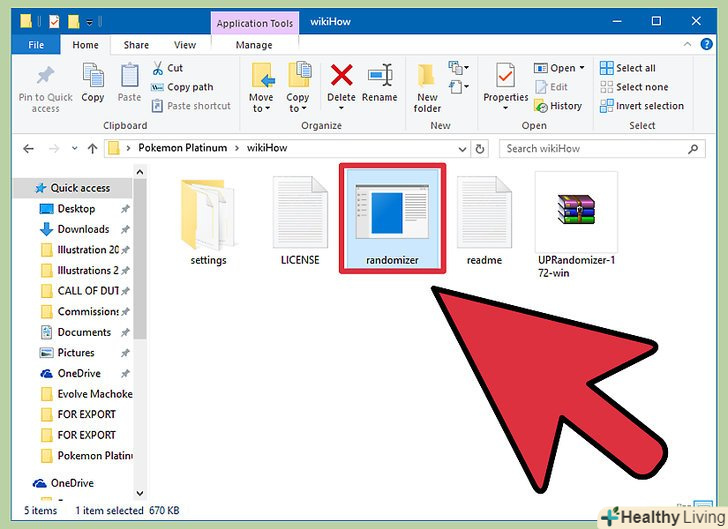This screenshot has width=728, height=529.
Task: Click Select none
Action: pos(634,87)
